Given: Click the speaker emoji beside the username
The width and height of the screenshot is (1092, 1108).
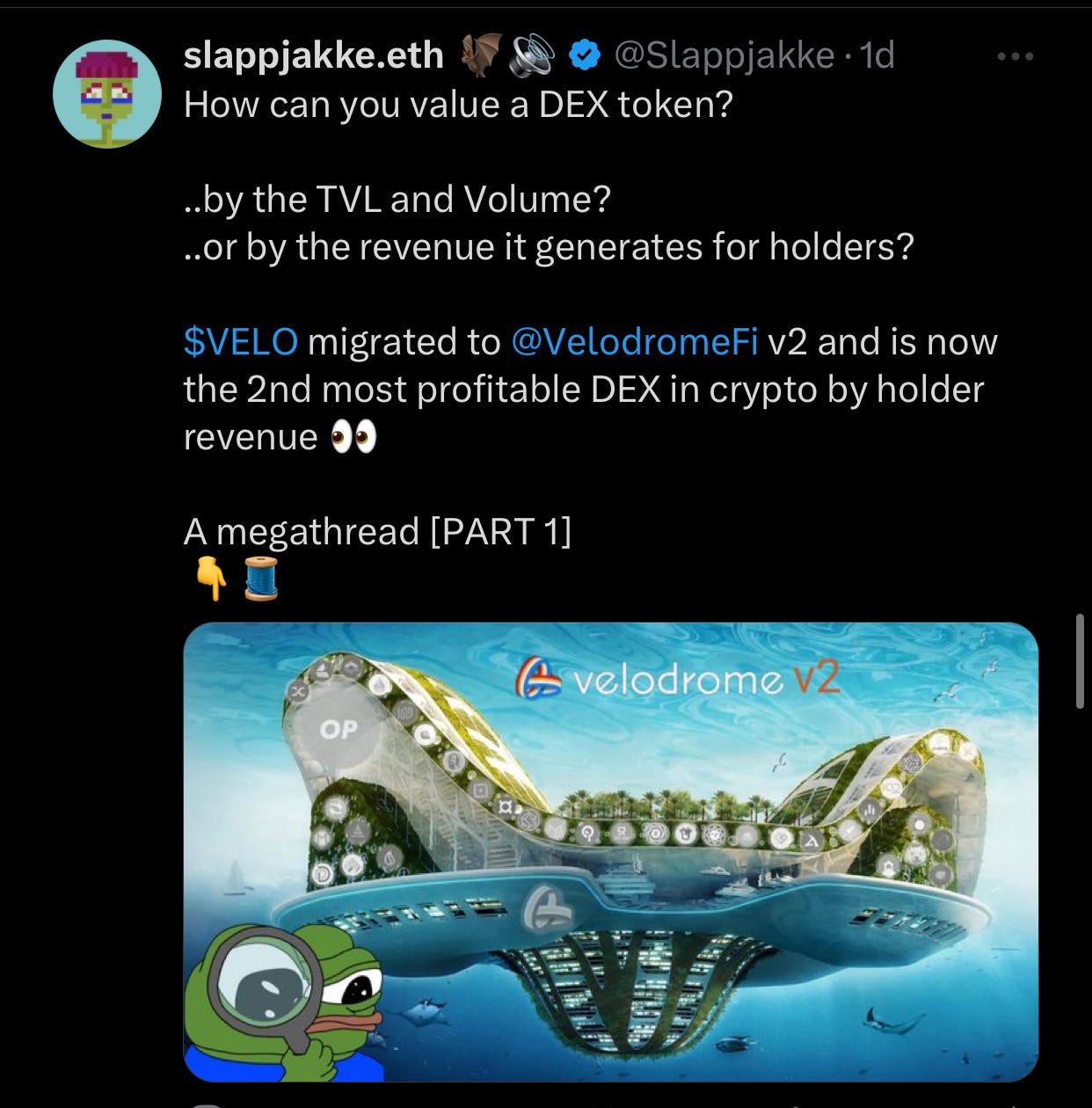Looking at the screenshot, I should pyautogui.click(x=534, y=55).
